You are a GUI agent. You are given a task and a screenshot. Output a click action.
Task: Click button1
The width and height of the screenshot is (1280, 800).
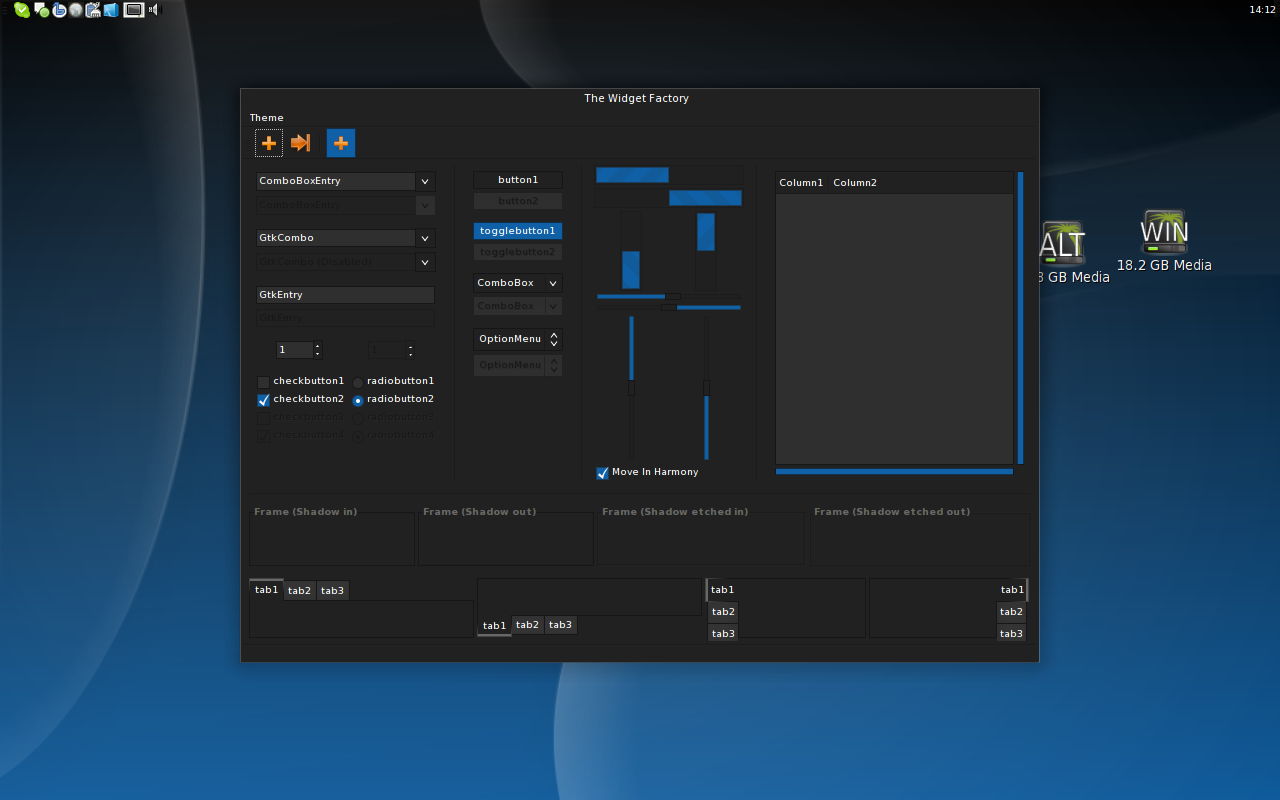pos(518,180)
